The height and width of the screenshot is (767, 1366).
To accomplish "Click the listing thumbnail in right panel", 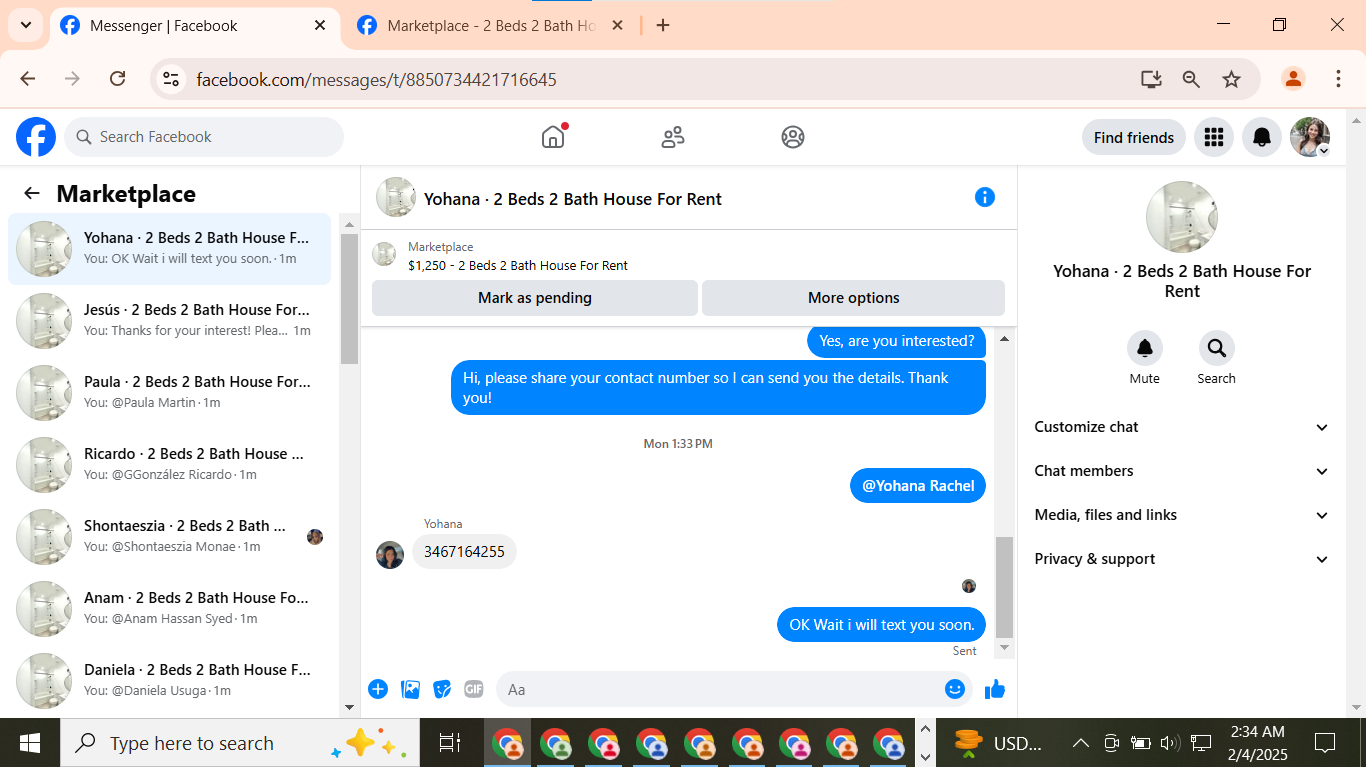I will coord(1182,217).
